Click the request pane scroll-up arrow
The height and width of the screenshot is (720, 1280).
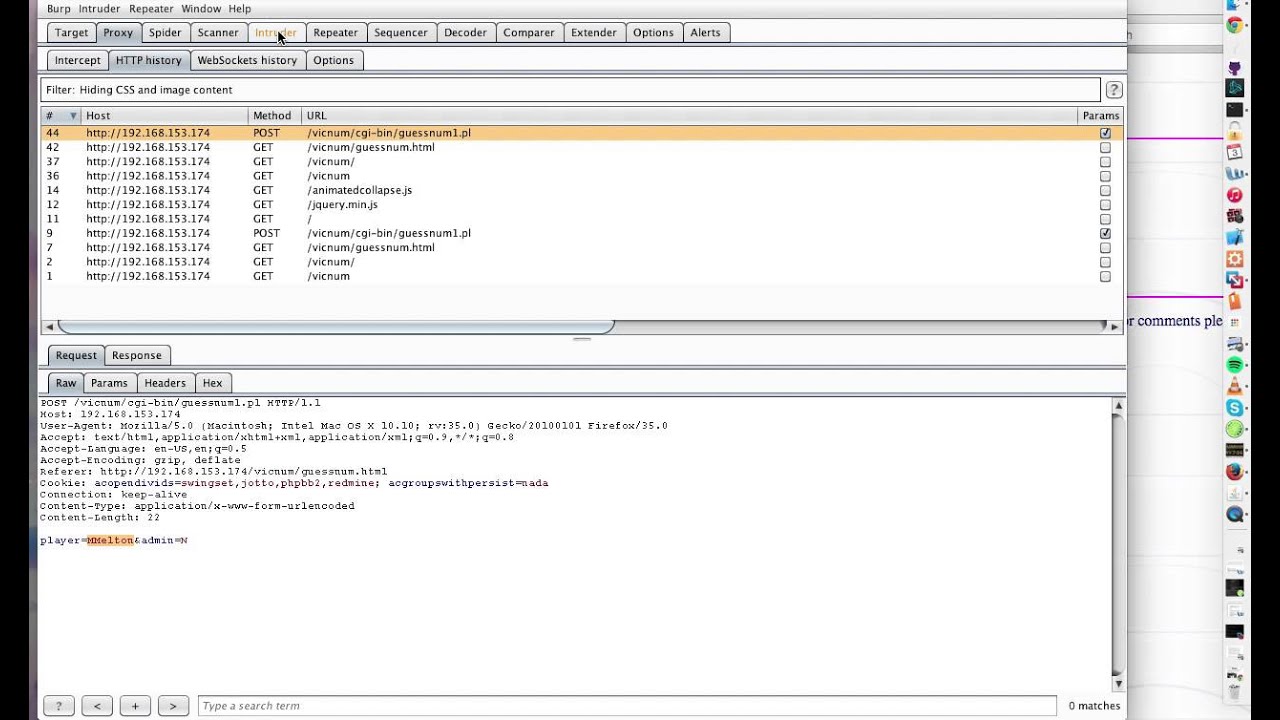click(x=1118, y=406)
